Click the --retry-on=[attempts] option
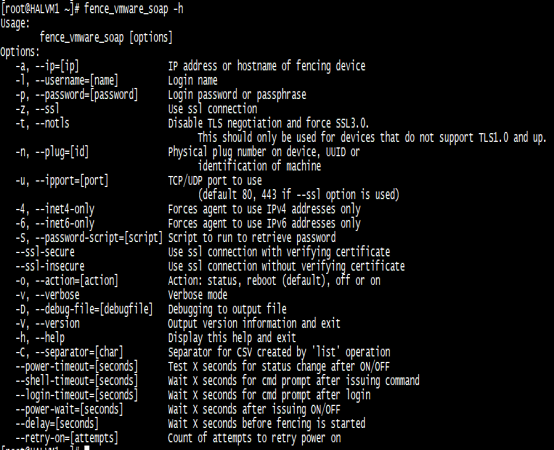 [x=66, y=438]
